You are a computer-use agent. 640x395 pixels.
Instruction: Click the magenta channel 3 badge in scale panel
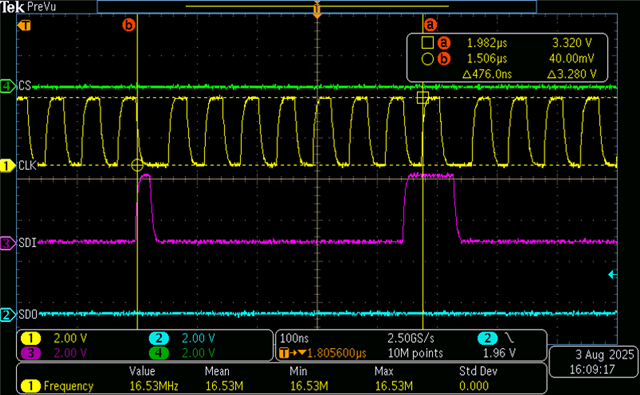(31, 353)
